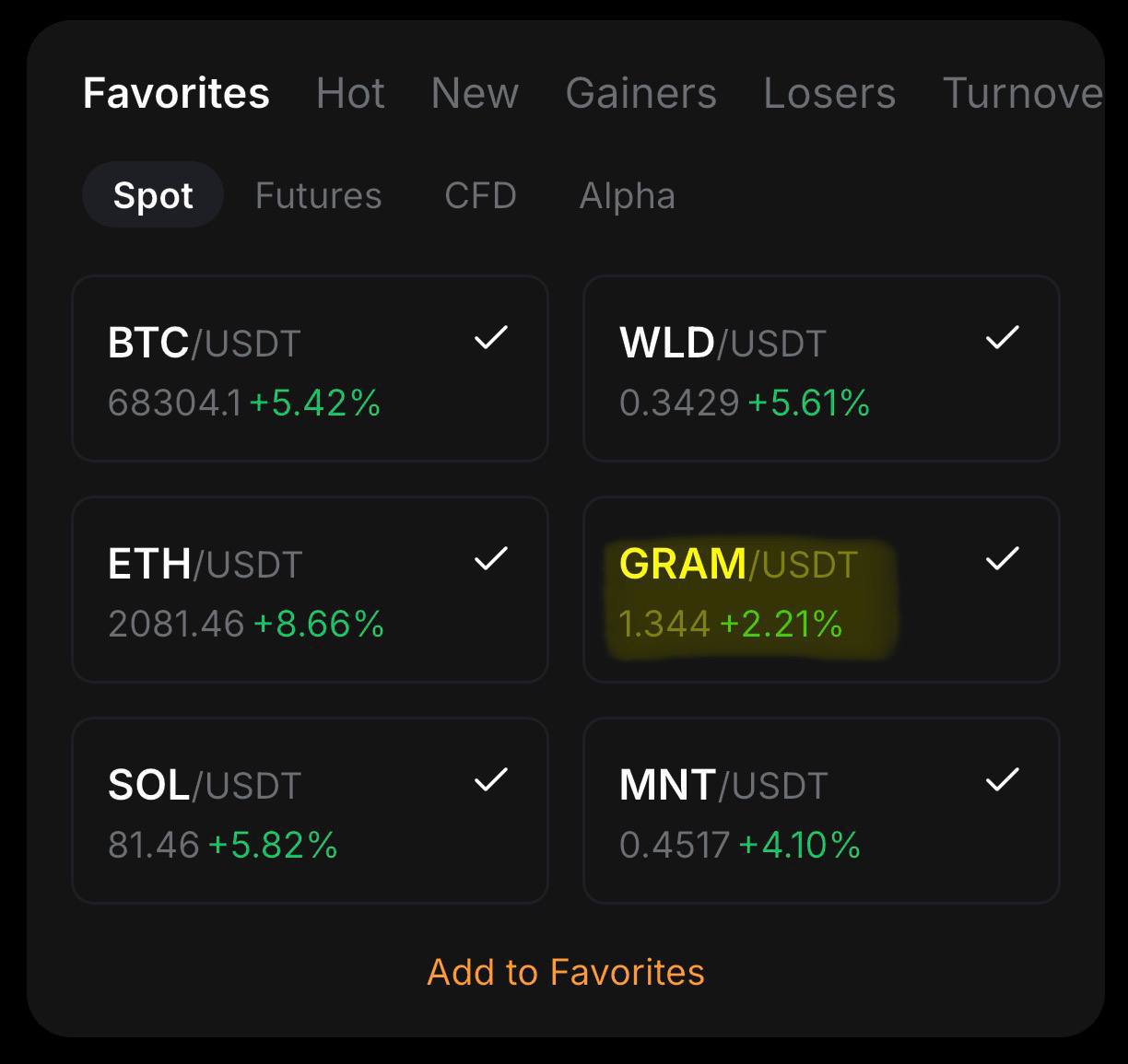The image size is (1128, 1064).
Task: Open the BTC/USDT pair label
Action: [x=204, y=343]
